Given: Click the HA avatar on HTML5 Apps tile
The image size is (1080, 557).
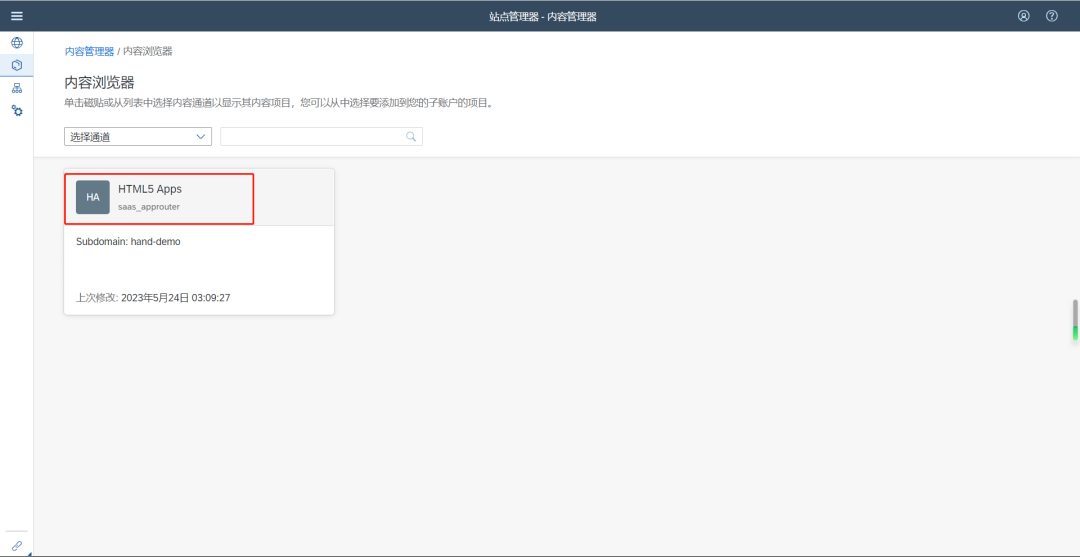Looking at the screenshot, I should point(93,197).
